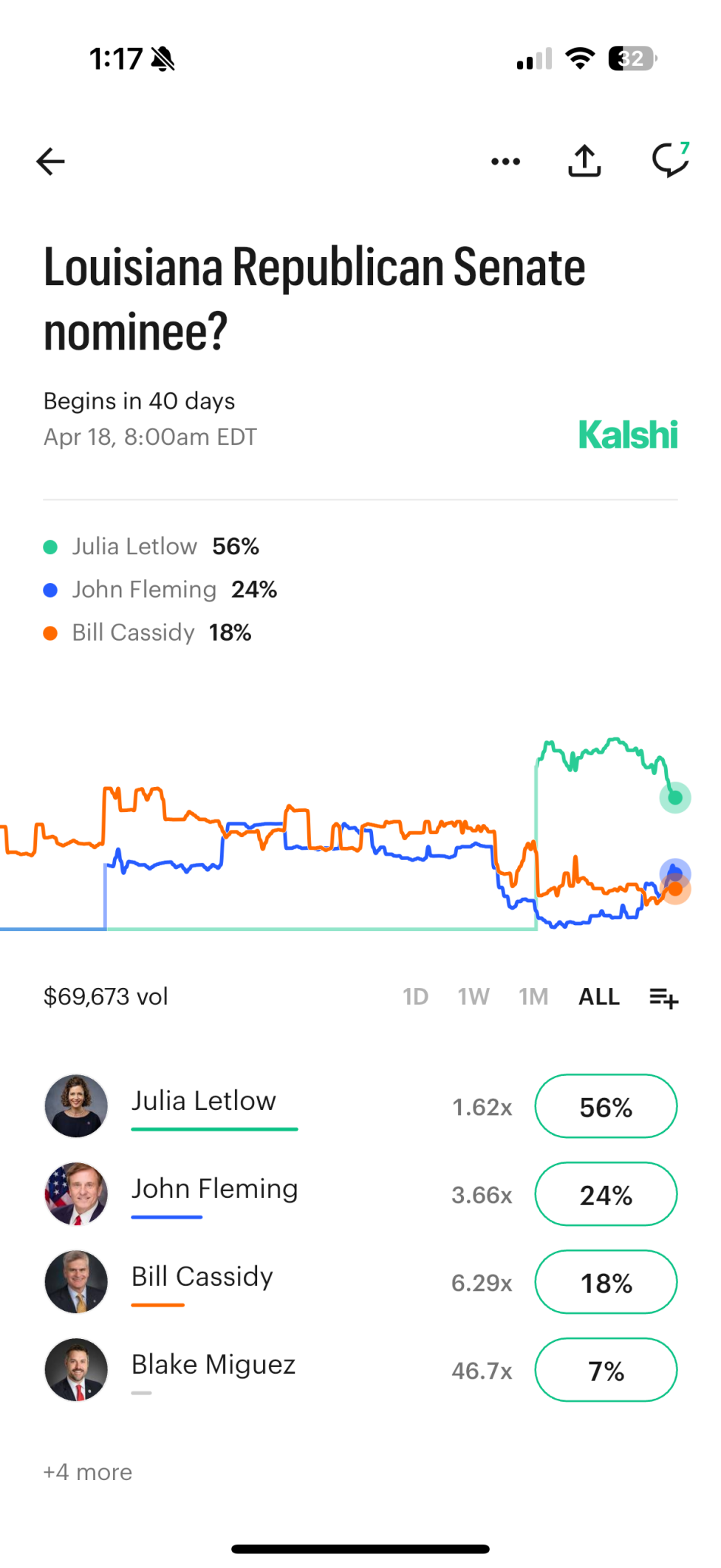
Task: Select the ALL chart range
Action: (x=598, y=997)
